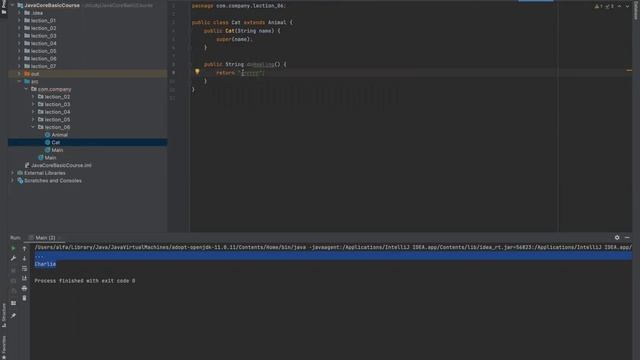
Task: Click the scroll-to-end console icon
Action: coord(24,278)
